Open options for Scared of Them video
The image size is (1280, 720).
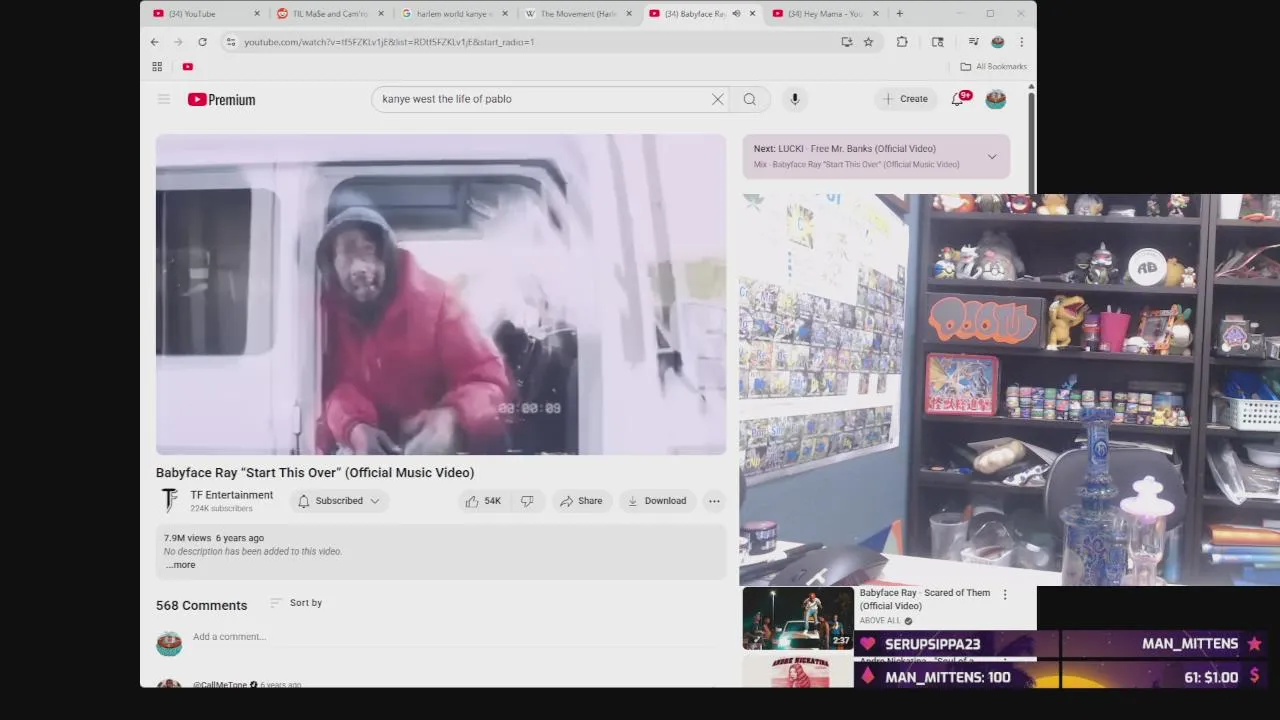1005,594
